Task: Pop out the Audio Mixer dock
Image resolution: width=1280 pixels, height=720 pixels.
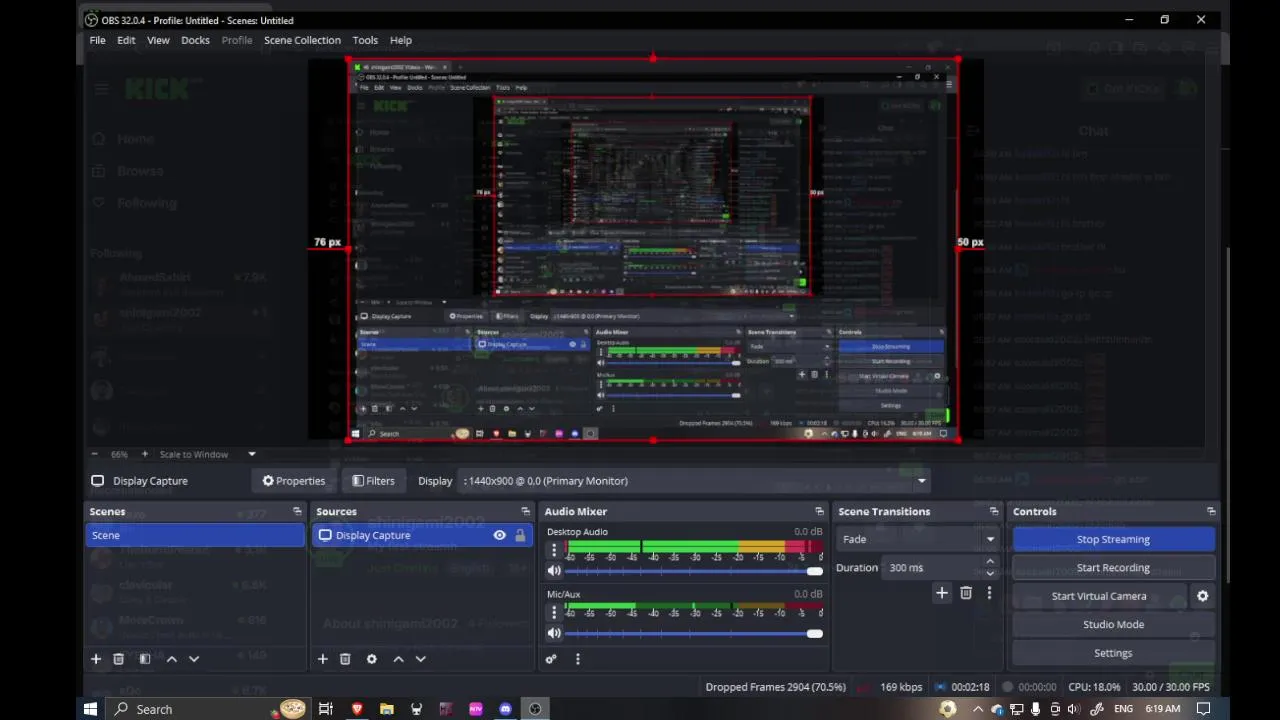Action: (819, 511)
